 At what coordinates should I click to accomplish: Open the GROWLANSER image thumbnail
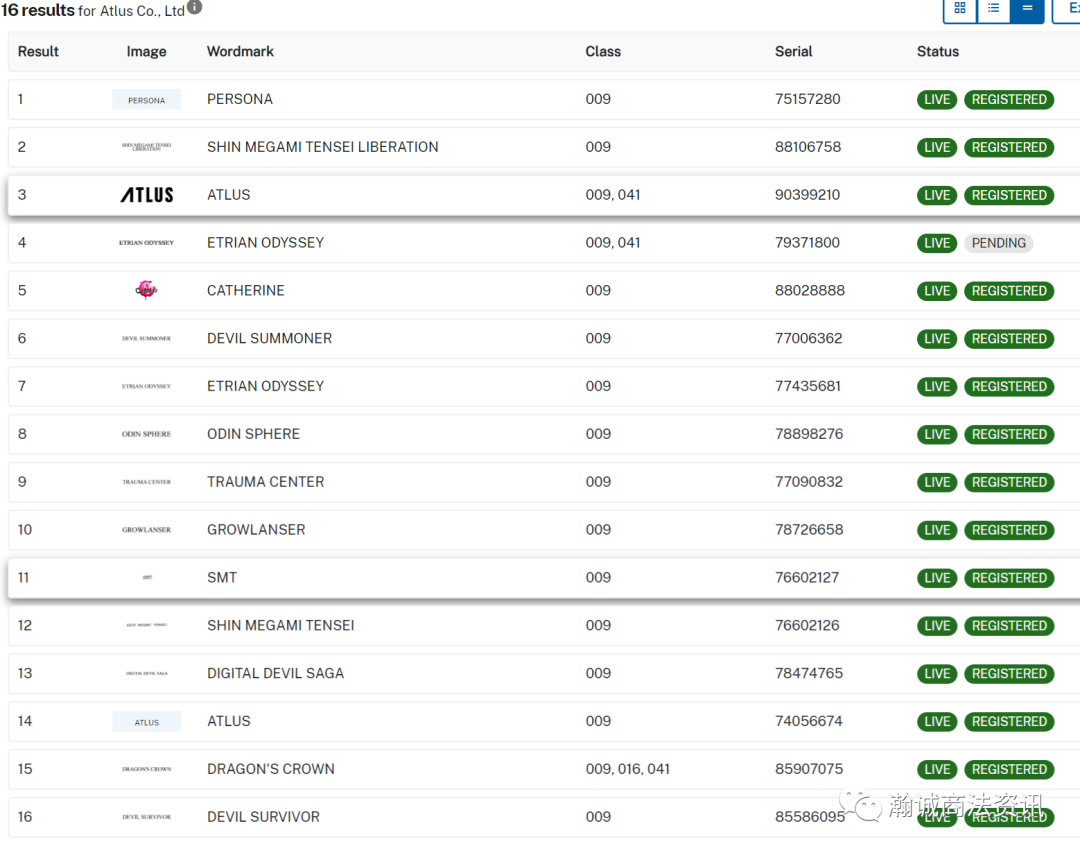(x=147, y=530)
